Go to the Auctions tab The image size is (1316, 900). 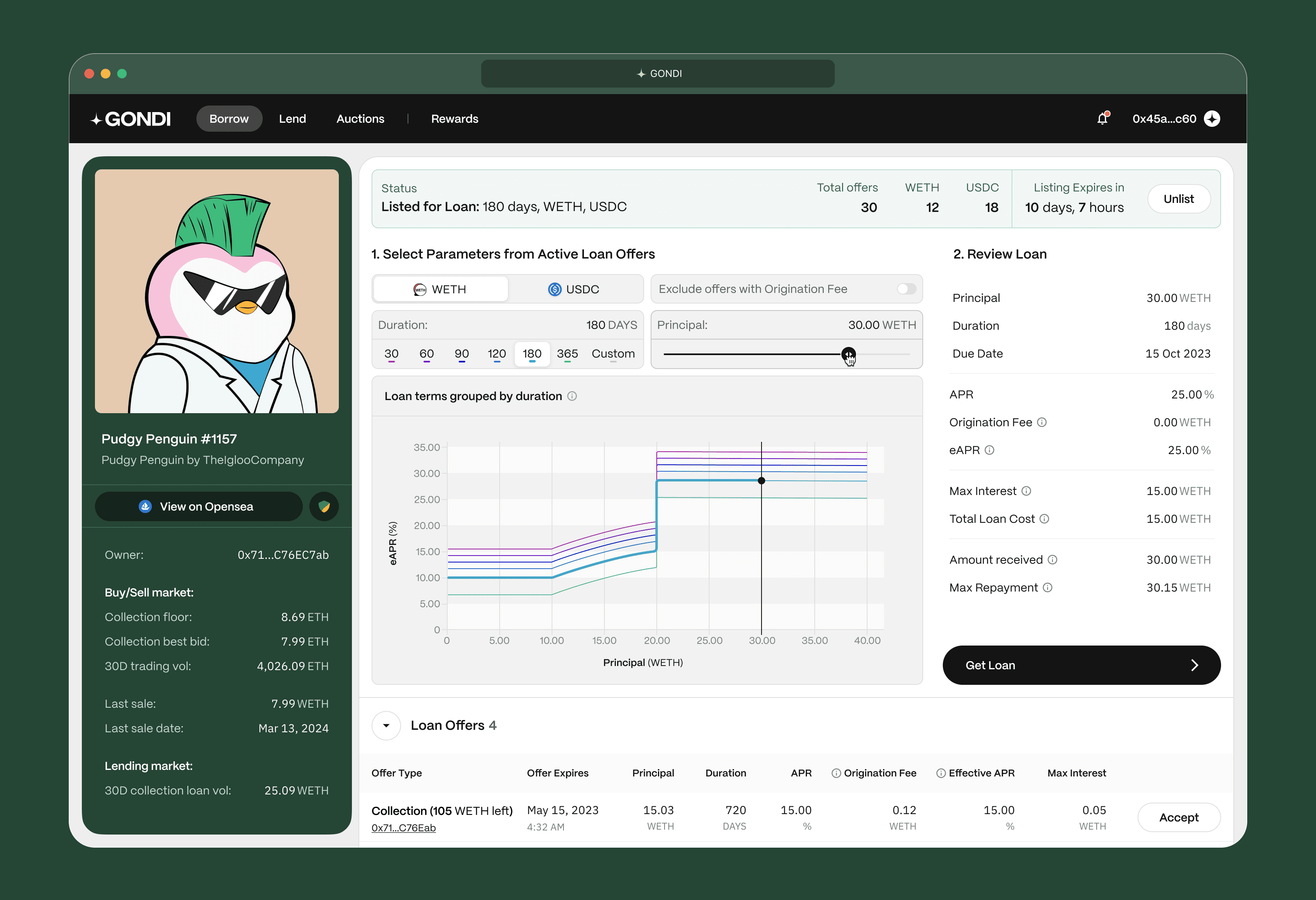coord(360,119)
